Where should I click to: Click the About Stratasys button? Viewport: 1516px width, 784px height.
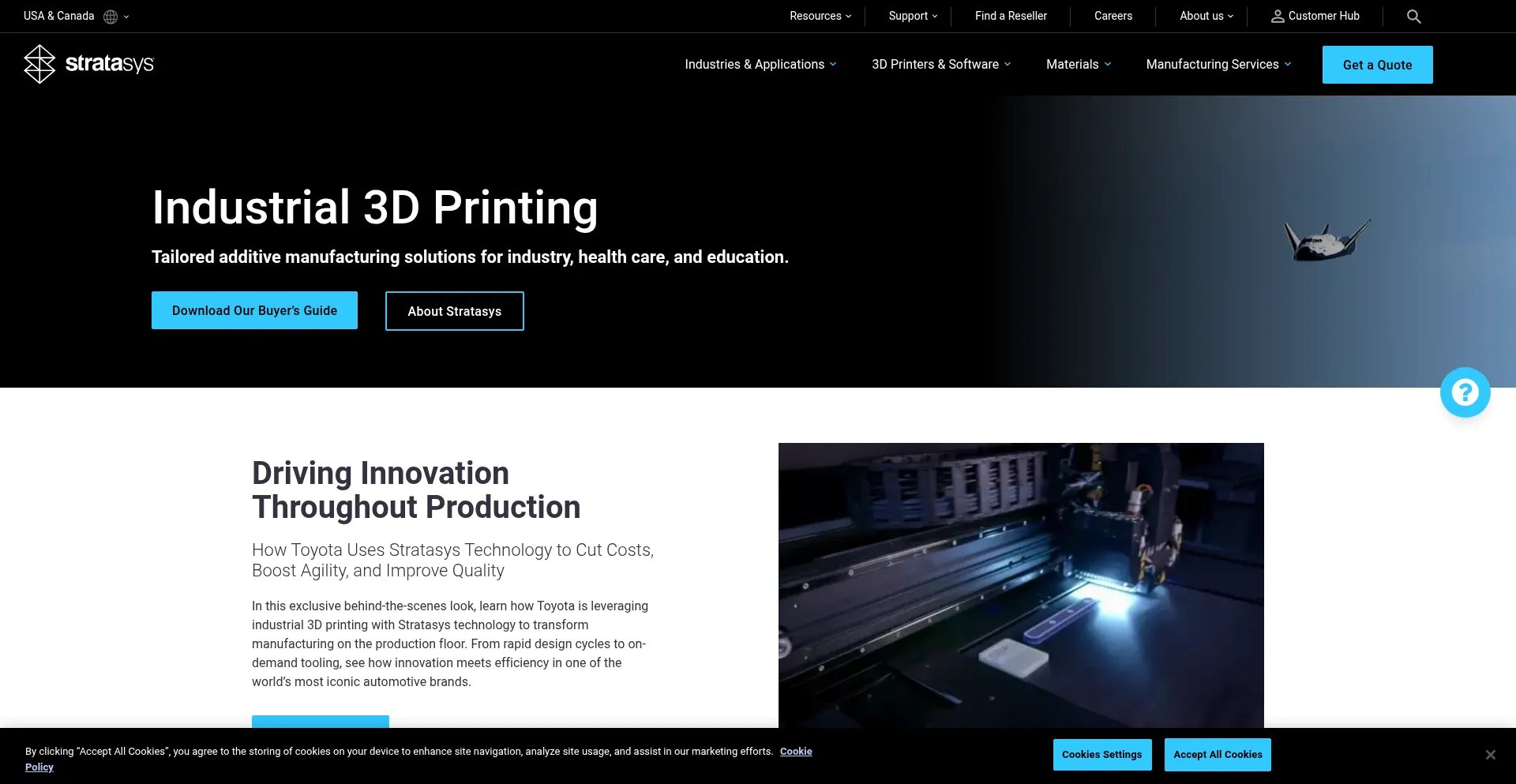coord(454,311)
